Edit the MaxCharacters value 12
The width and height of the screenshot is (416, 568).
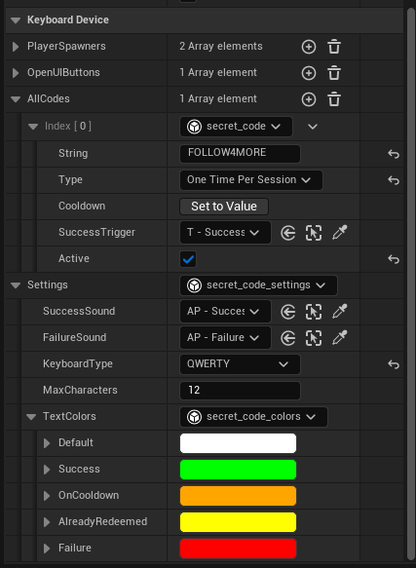240,390
